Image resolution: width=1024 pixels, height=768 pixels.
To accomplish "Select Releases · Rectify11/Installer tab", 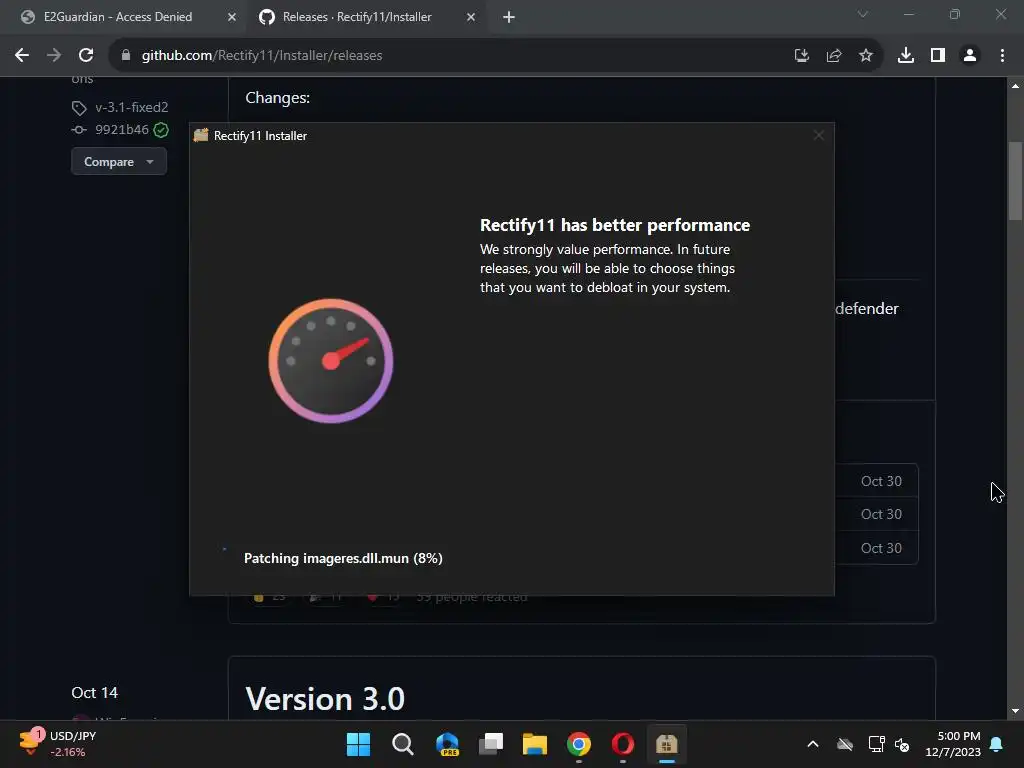I will (x=367, y=17).
